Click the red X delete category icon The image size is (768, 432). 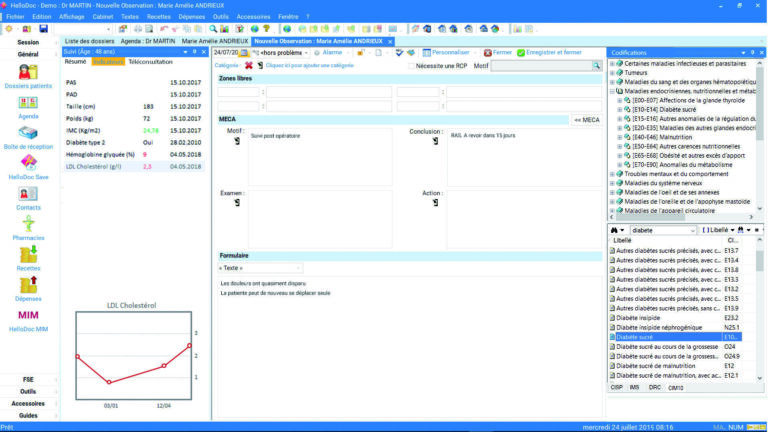tap(249, 65)
